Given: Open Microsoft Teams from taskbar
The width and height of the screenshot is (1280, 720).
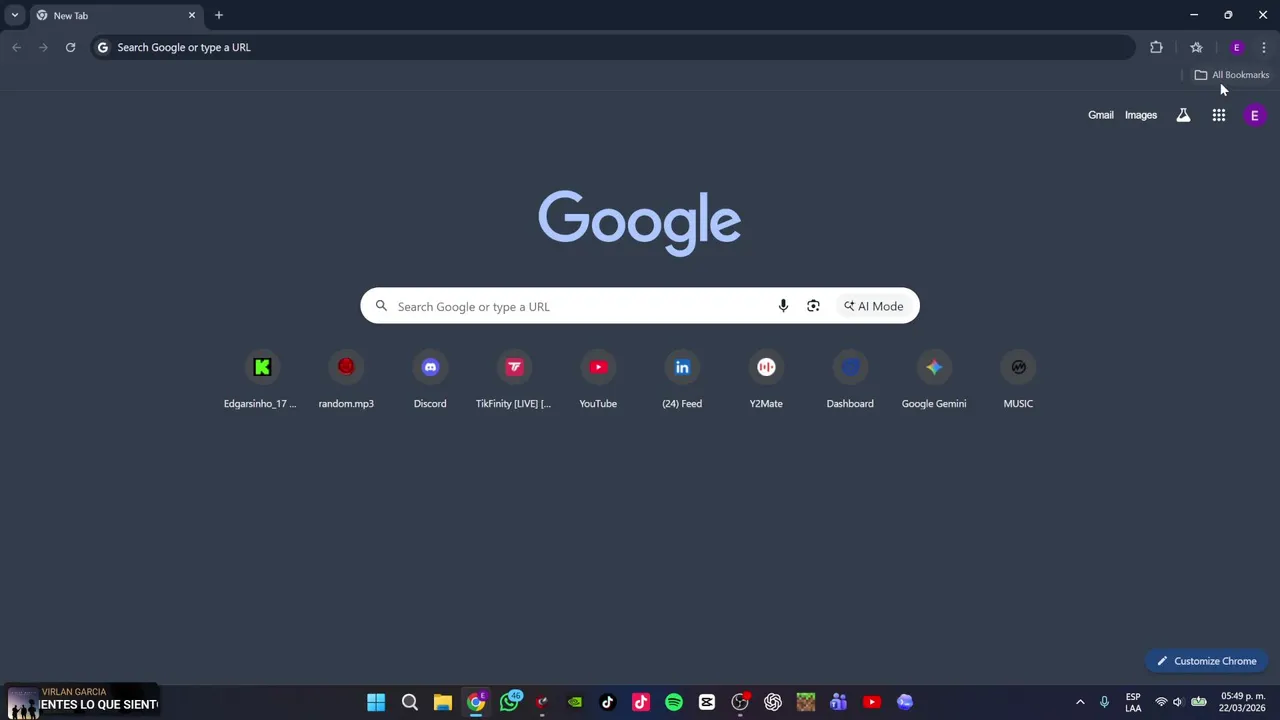Looking at the screenshot, I should [x=839, y=702].
